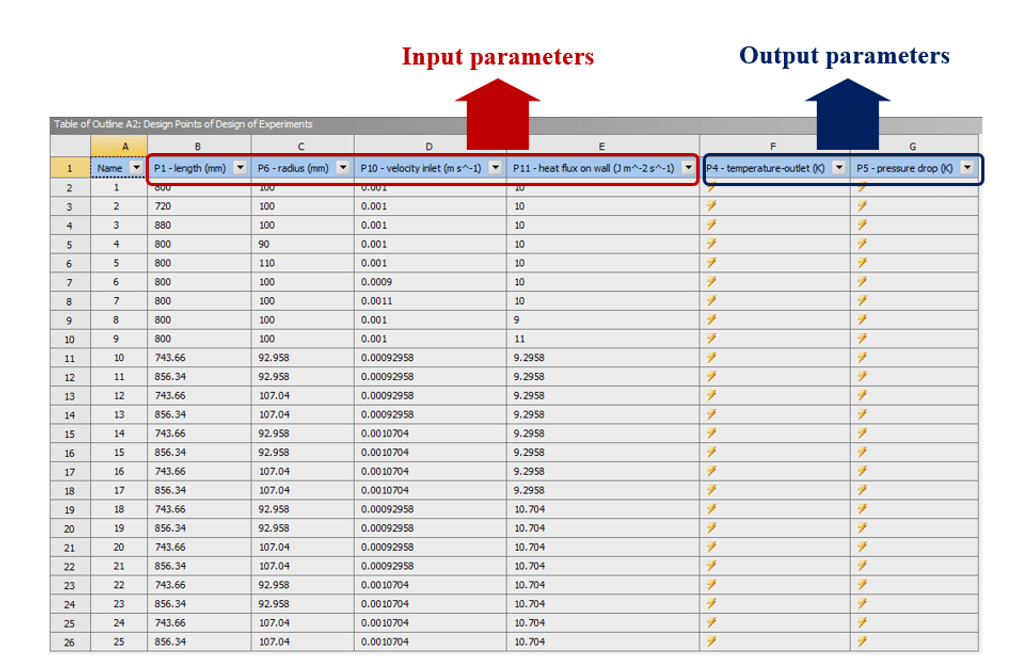Click temperature-outlet lightning icon for design point 25
Screen dimensions: 1021x661
711,641
